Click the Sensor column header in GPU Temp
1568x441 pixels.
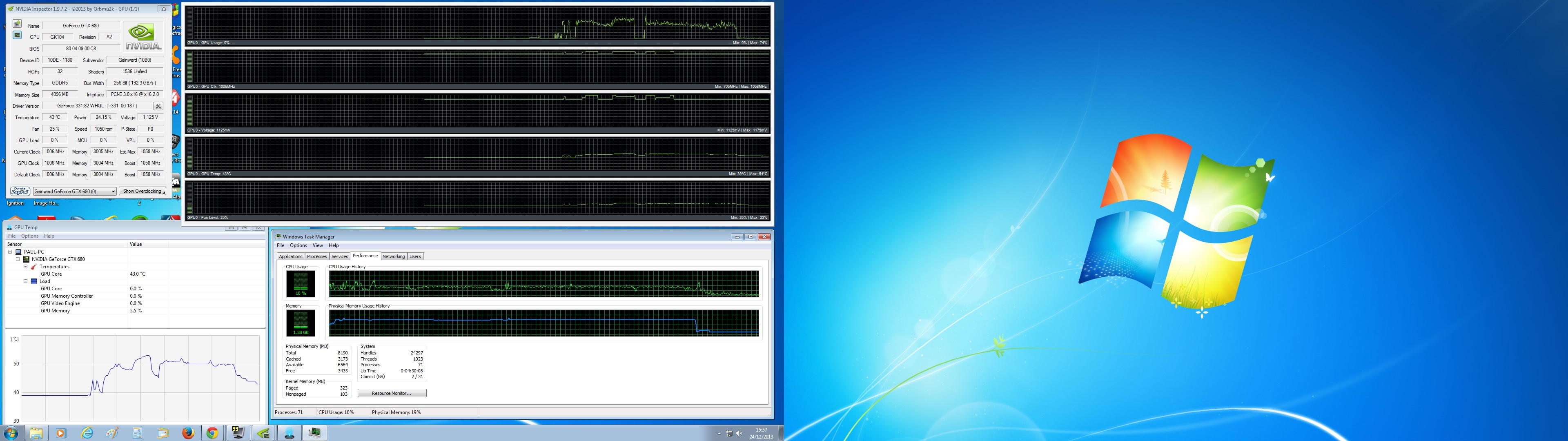[66, 244]
